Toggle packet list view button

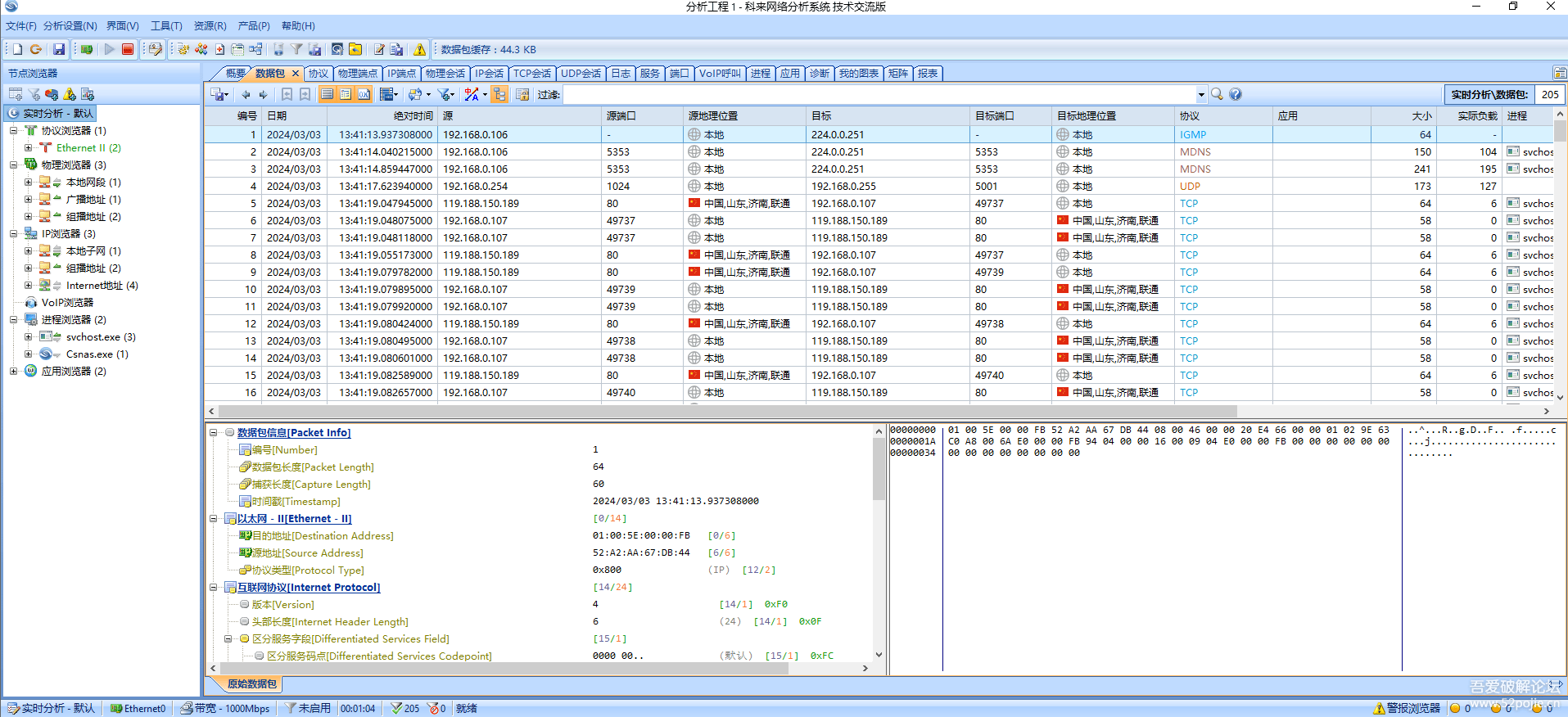tap(327, 94)
